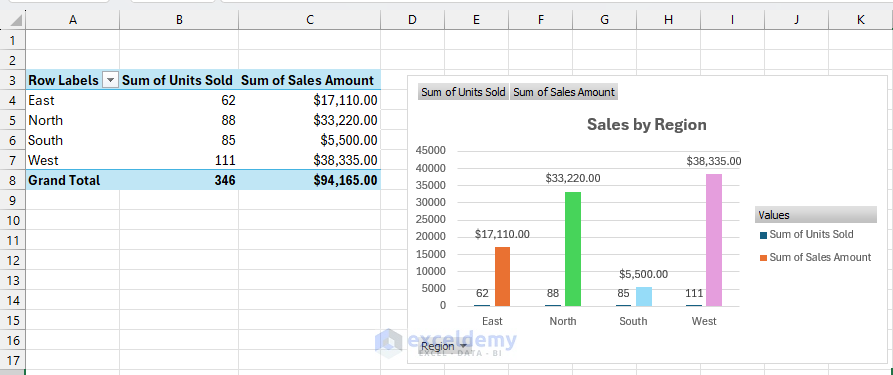The width and height of the screenshot is (893, 375).
Task: Select column B header
Action: [179, 20]
